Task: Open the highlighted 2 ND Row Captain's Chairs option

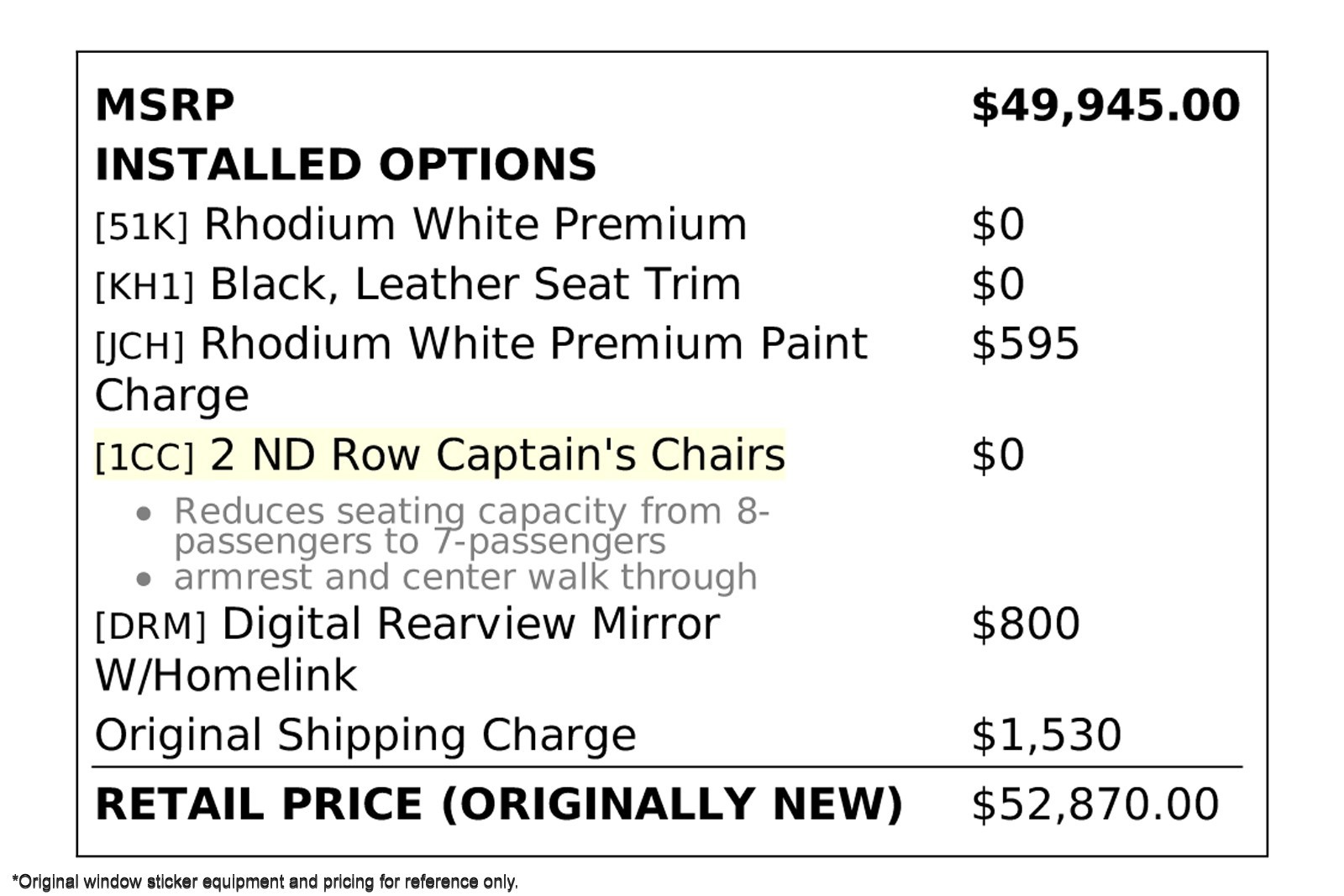Action: click(439, 455)
